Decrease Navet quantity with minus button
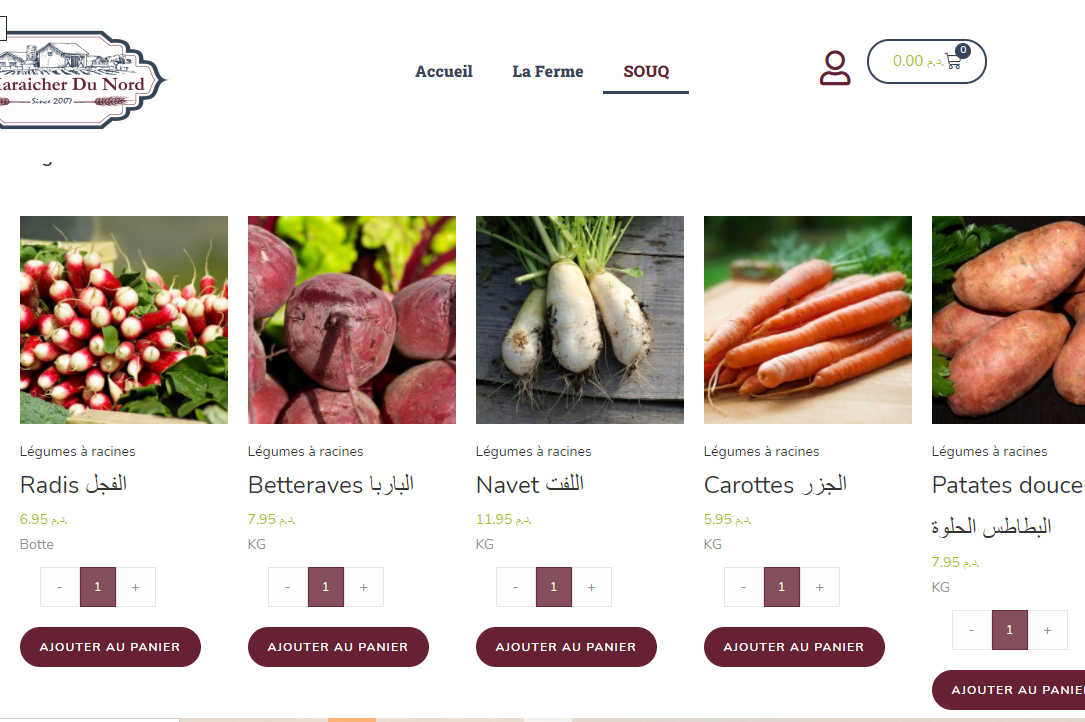This screenshot has height=722, width=1085. pos(516,587)
